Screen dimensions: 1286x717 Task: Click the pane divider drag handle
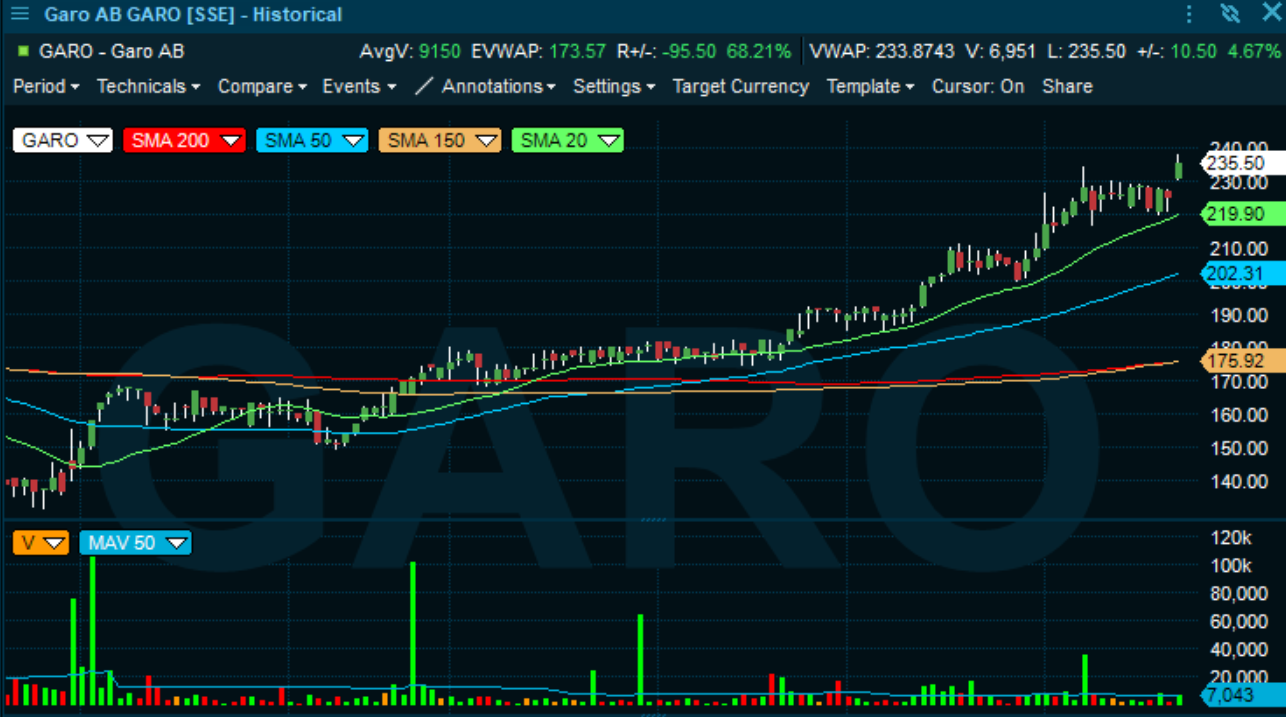[653, 520]
